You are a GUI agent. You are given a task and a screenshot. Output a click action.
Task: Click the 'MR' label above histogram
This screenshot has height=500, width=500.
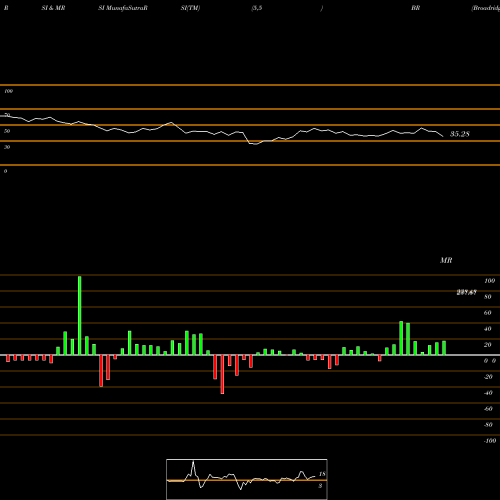446,260
